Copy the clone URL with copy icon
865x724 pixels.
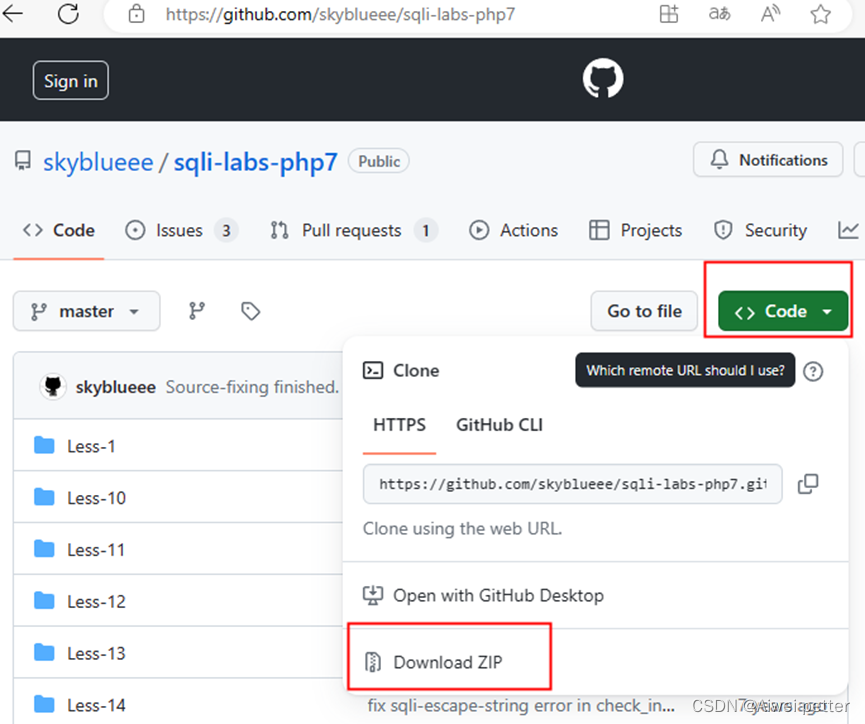[x=808, y=484]
